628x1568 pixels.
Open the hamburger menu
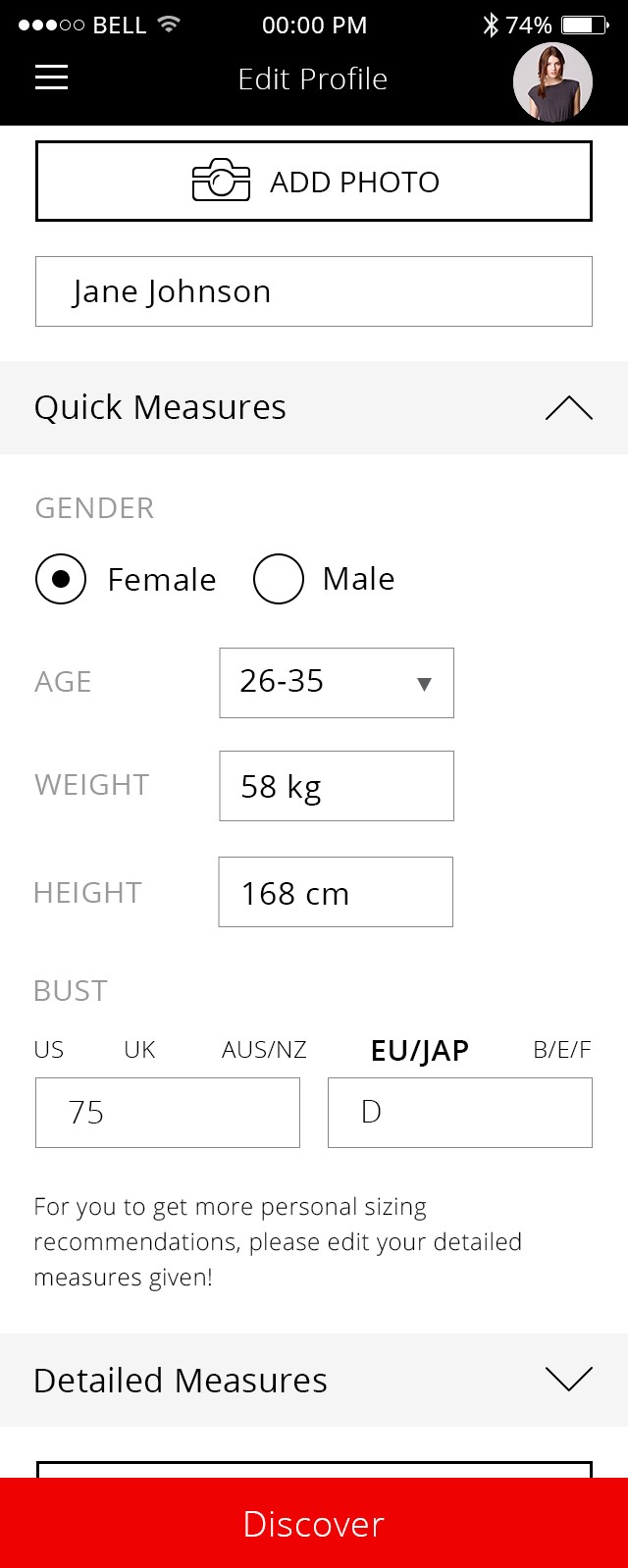tap(51, 78)
